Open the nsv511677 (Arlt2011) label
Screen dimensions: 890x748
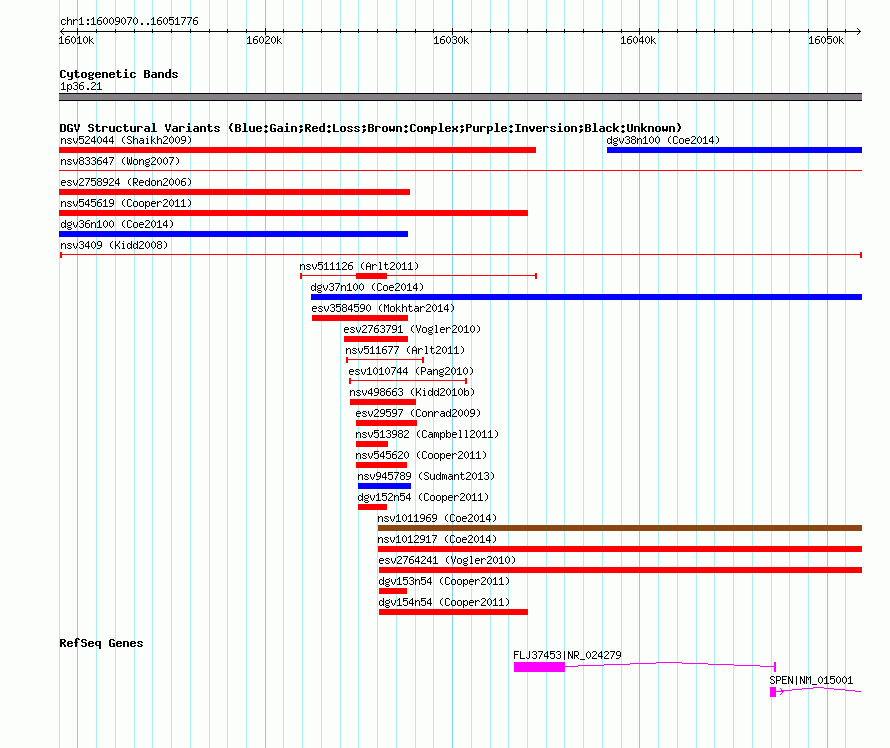405,350
